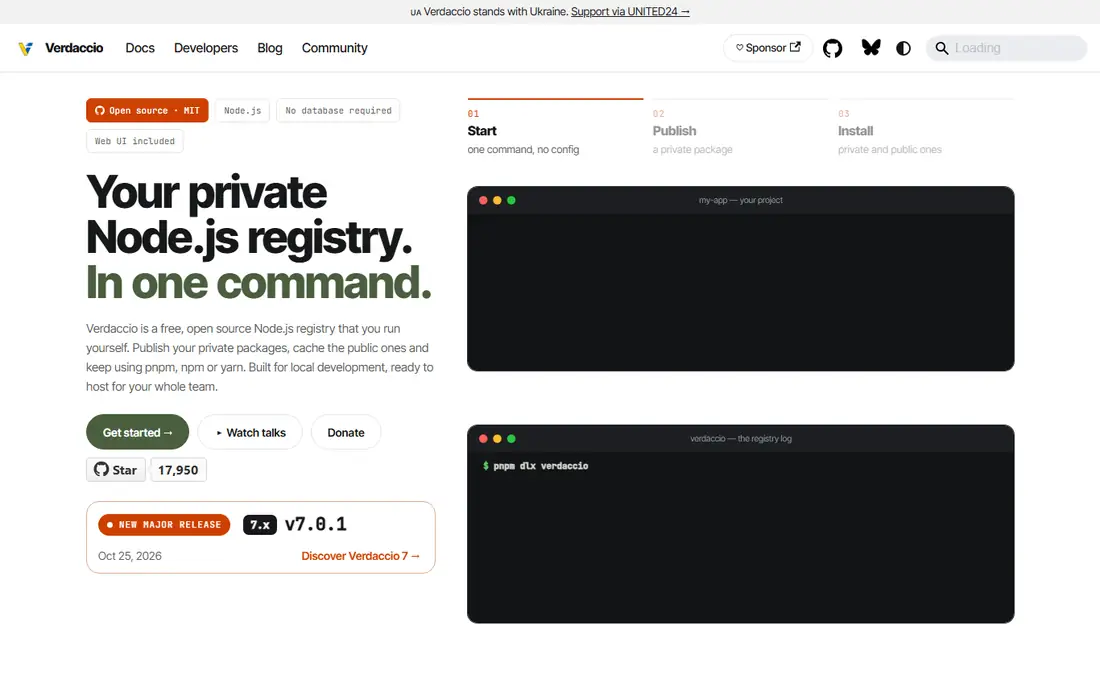Click yellow dot on my-app terminal window
This screenshot has height=688, width=1100.
click(x=497, y=201)
